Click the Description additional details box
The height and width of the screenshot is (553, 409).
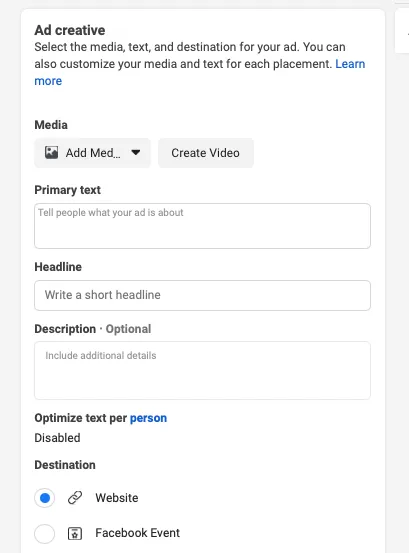(202, 370)
